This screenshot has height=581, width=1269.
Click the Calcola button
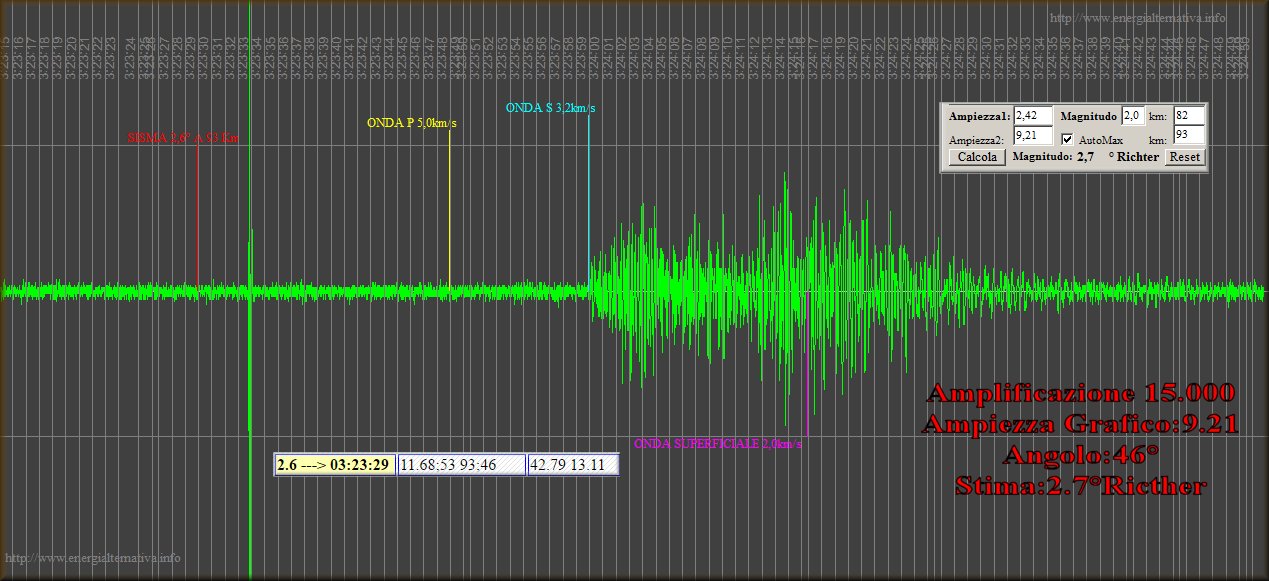click(x=977, y=157)
